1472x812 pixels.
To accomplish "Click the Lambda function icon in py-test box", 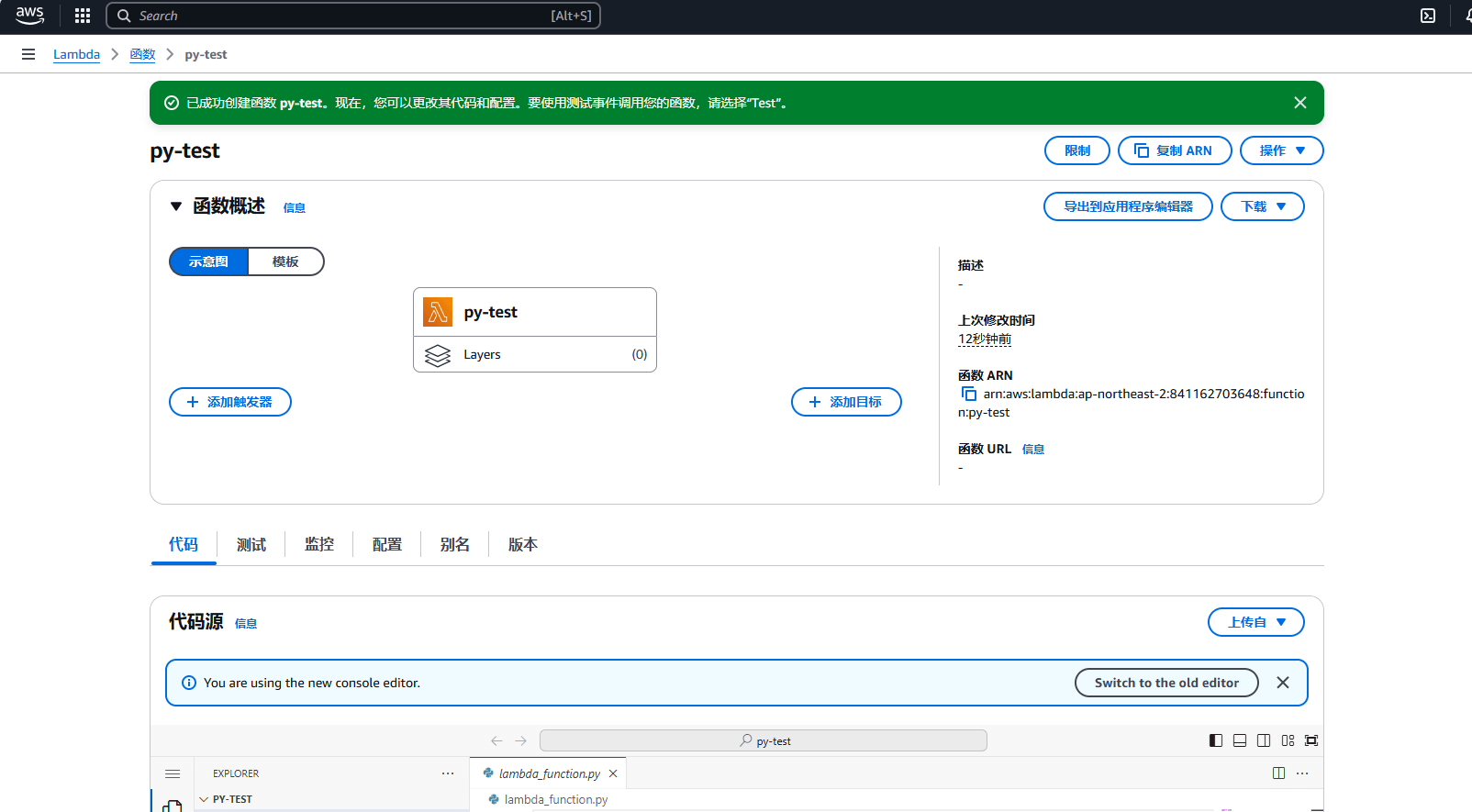I will pyautogui.click(x=438, y=312).
